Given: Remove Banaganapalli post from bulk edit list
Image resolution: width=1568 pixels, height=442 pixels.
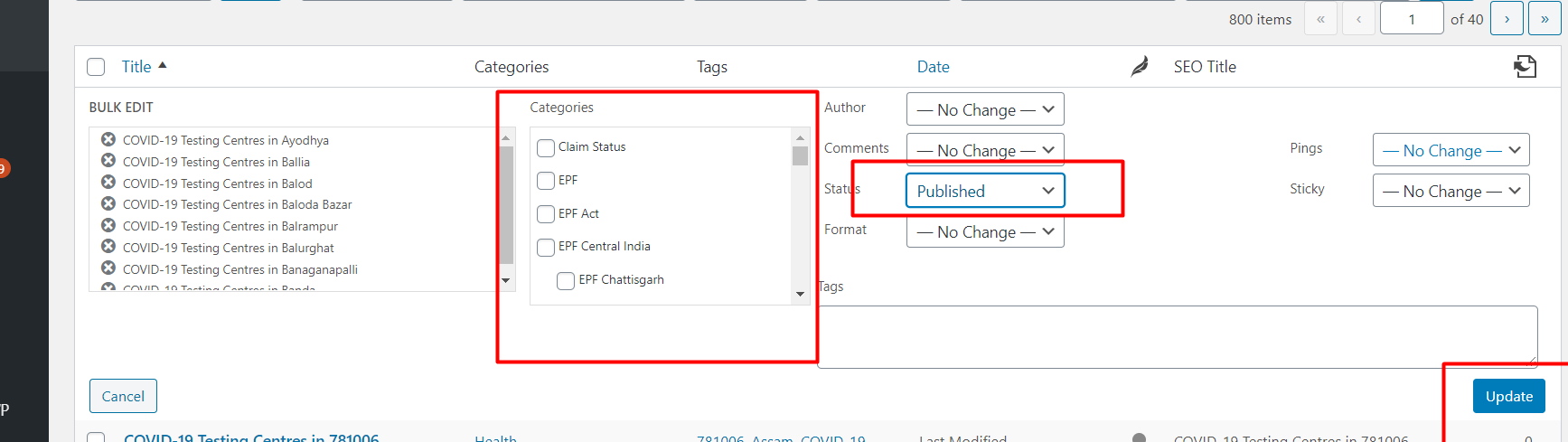Looking at the screenshot, I should tap(108, 268).
